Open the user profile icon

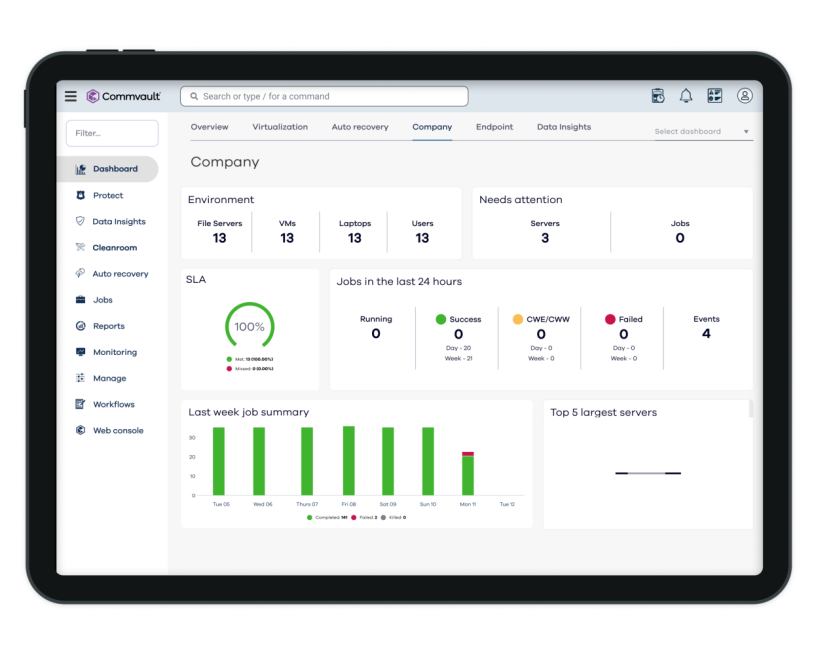[744, 96]
